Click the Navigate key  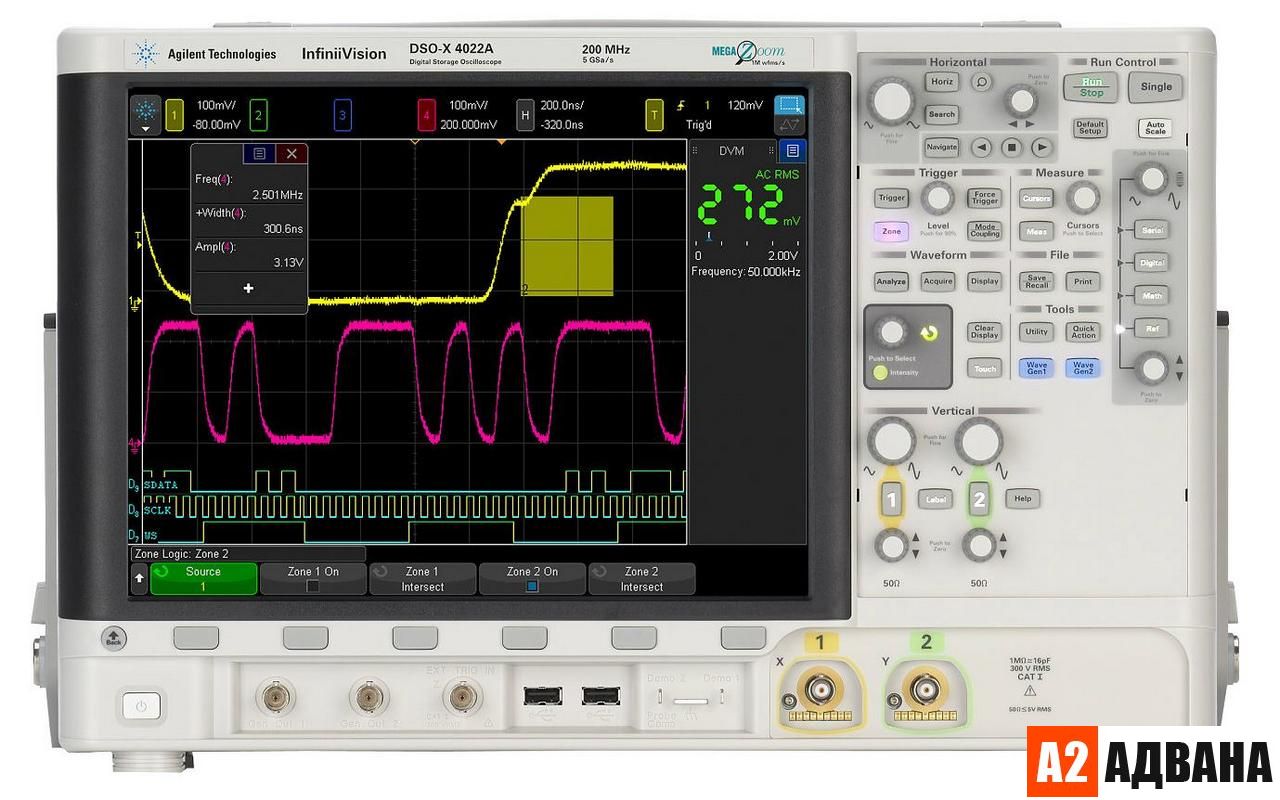coord(941,147)
